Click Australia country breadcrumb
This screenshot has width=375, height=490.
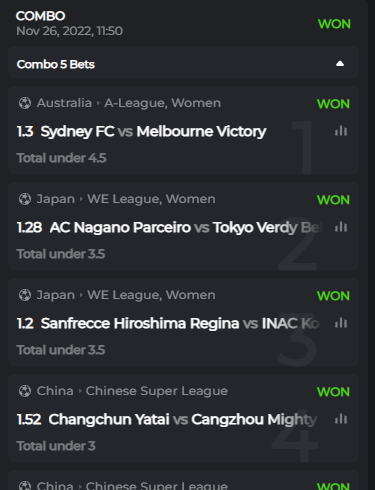pos(64,103)
